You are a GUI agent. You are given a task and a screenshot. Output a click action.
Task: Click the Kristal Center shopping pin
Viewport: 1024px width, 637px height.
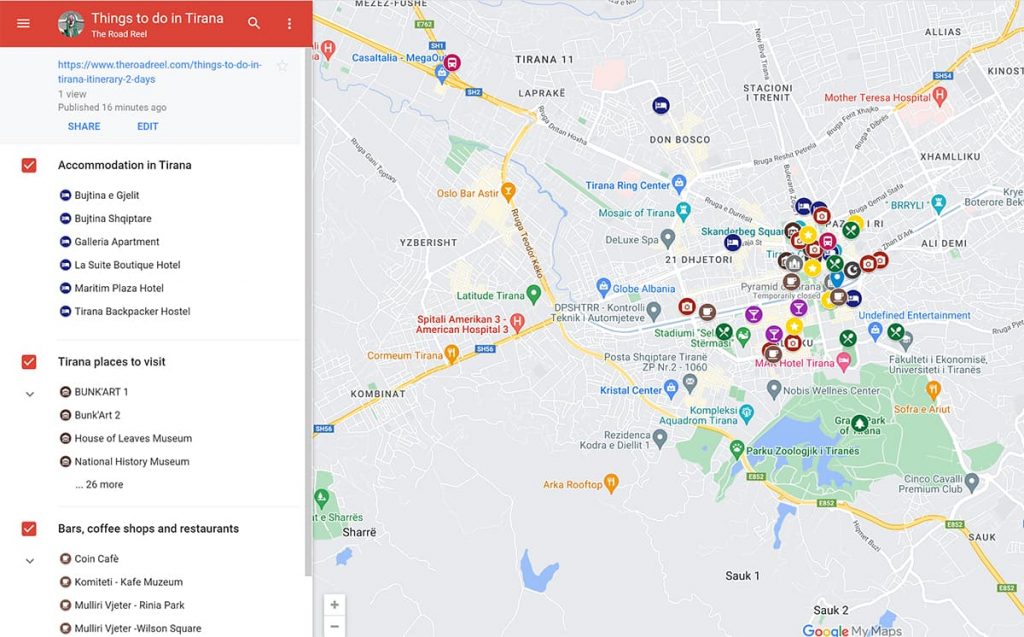click(x=671, y=388)
